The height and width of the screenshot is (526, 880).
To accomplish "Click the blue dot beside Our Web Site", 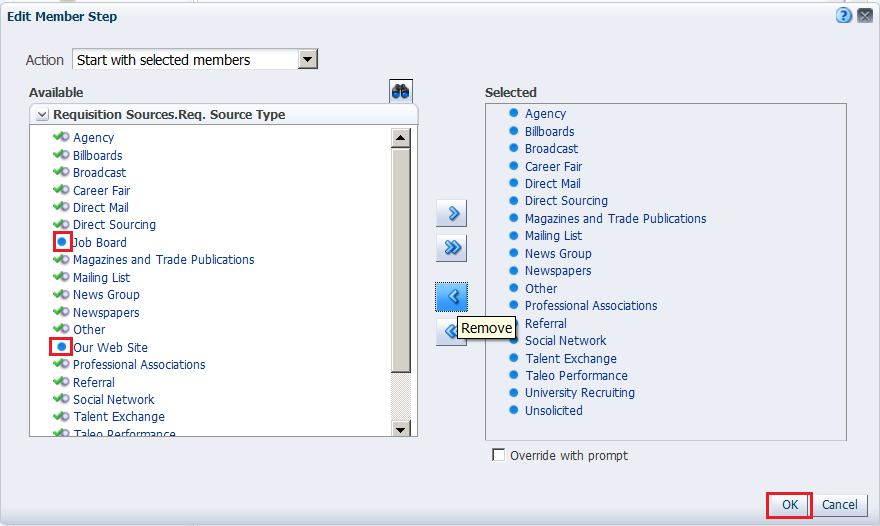I will [61, 347].
